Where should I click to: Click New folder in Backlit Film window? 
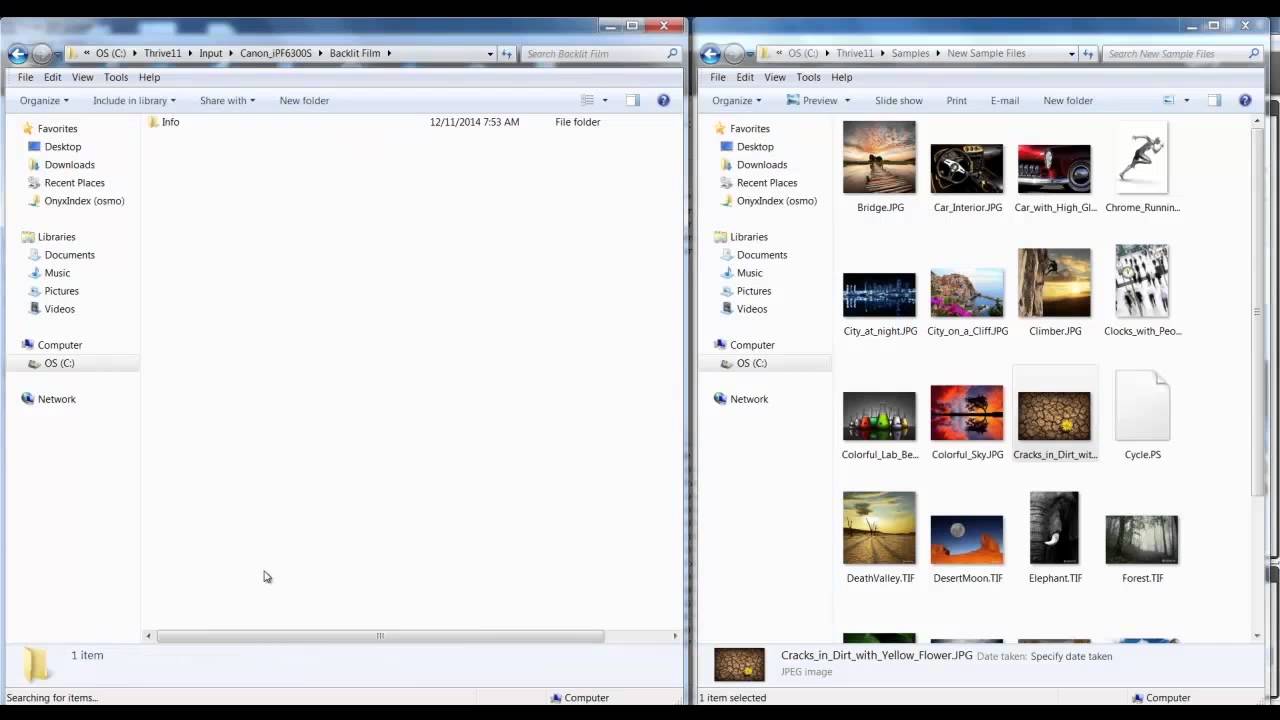[x=304, y=100]
